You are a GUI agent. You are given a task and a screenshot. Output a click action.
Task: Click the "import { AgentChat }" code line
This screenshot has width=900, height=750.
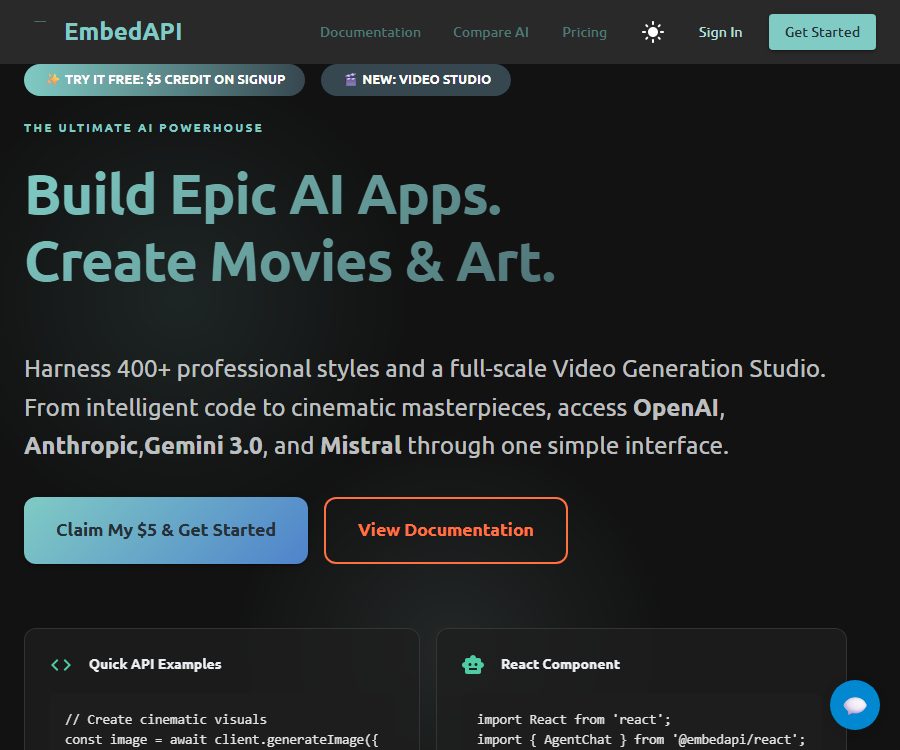641,740
